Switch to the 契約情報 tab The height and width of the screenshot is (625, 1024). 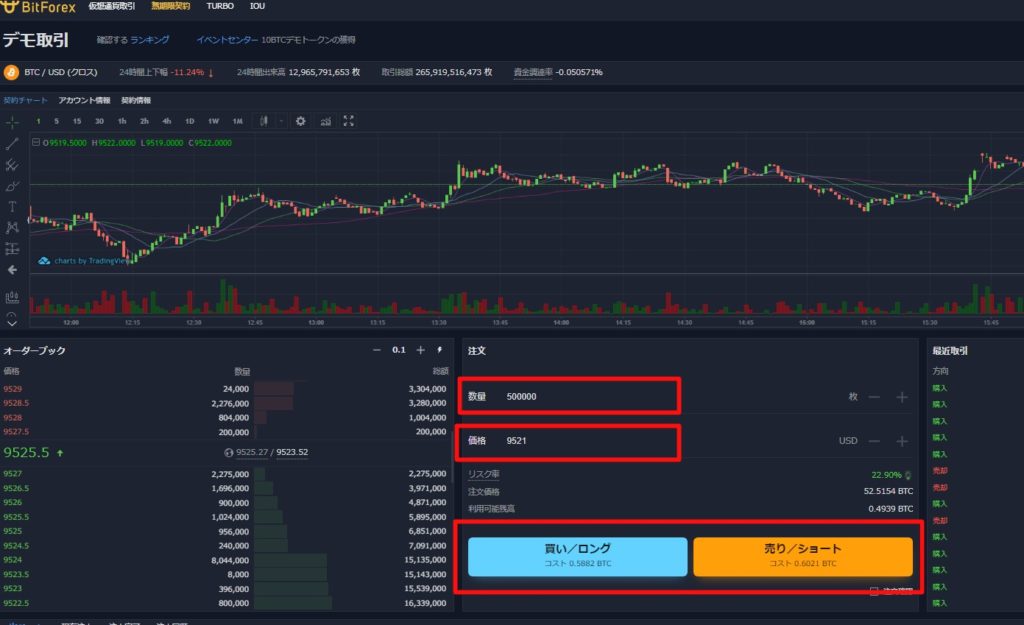[136, 100]
